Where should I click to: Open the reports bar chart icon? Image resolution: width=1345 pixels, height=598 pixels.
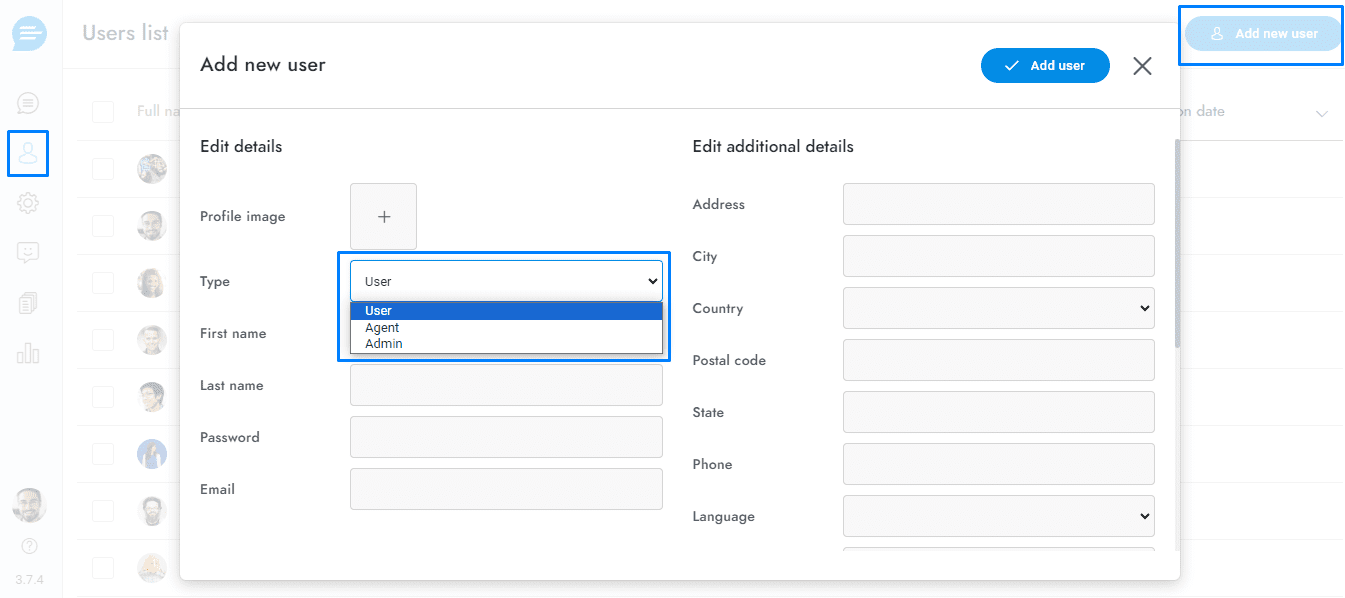click(x=28, y=353)
